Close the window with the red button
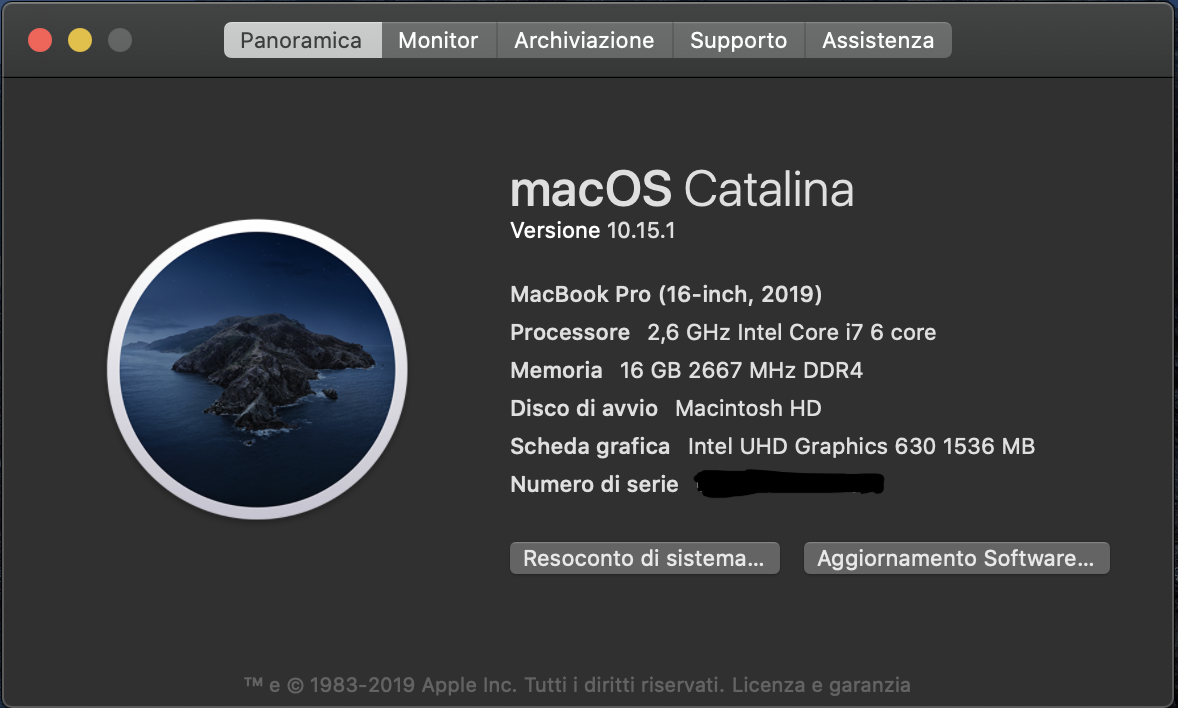Viewport: 1178px width, 708px height. coord(40,41)
